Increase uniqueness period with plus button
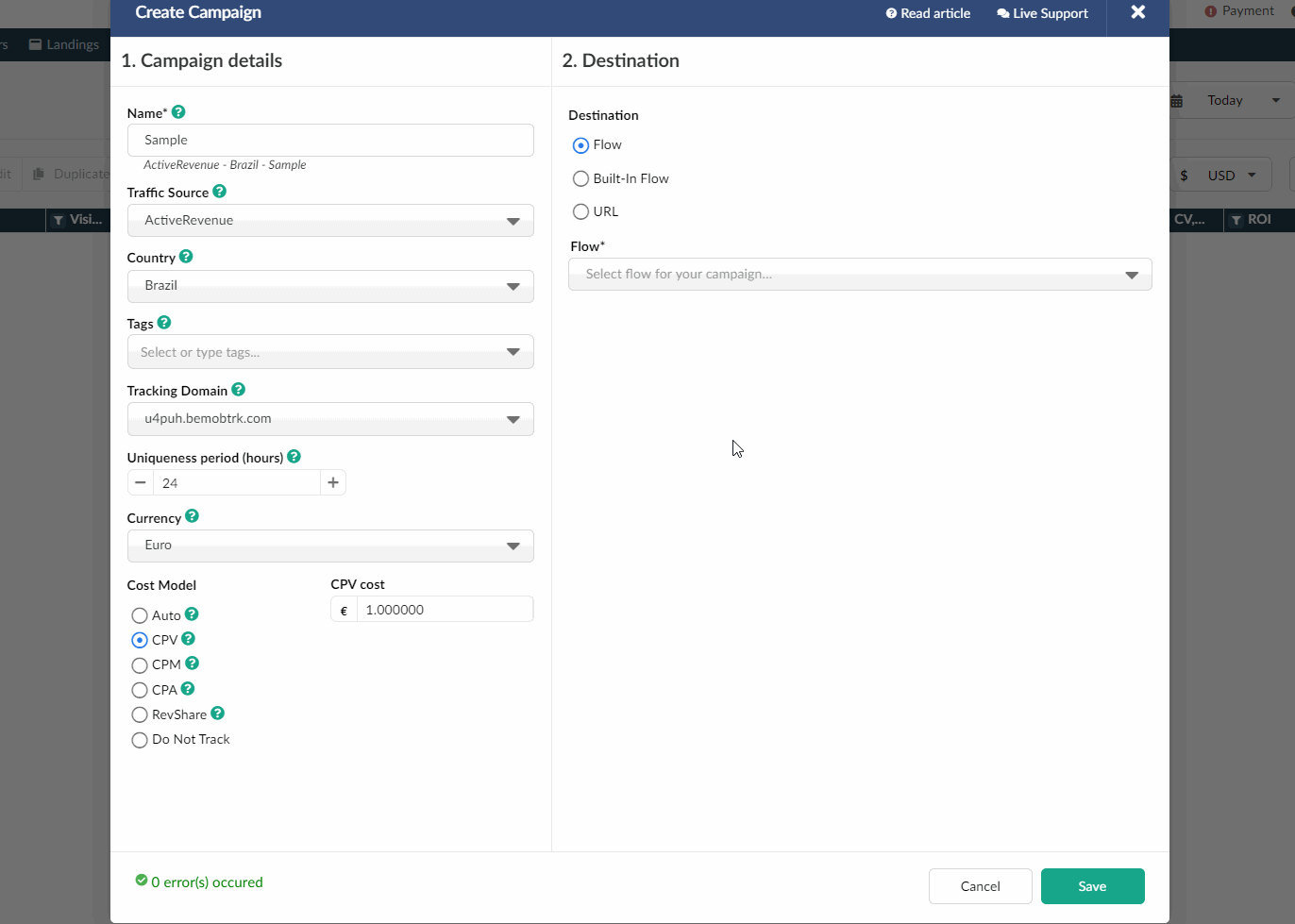This screenshot has width=1295, height=924. pyautogui.click(x=333, y=482)
